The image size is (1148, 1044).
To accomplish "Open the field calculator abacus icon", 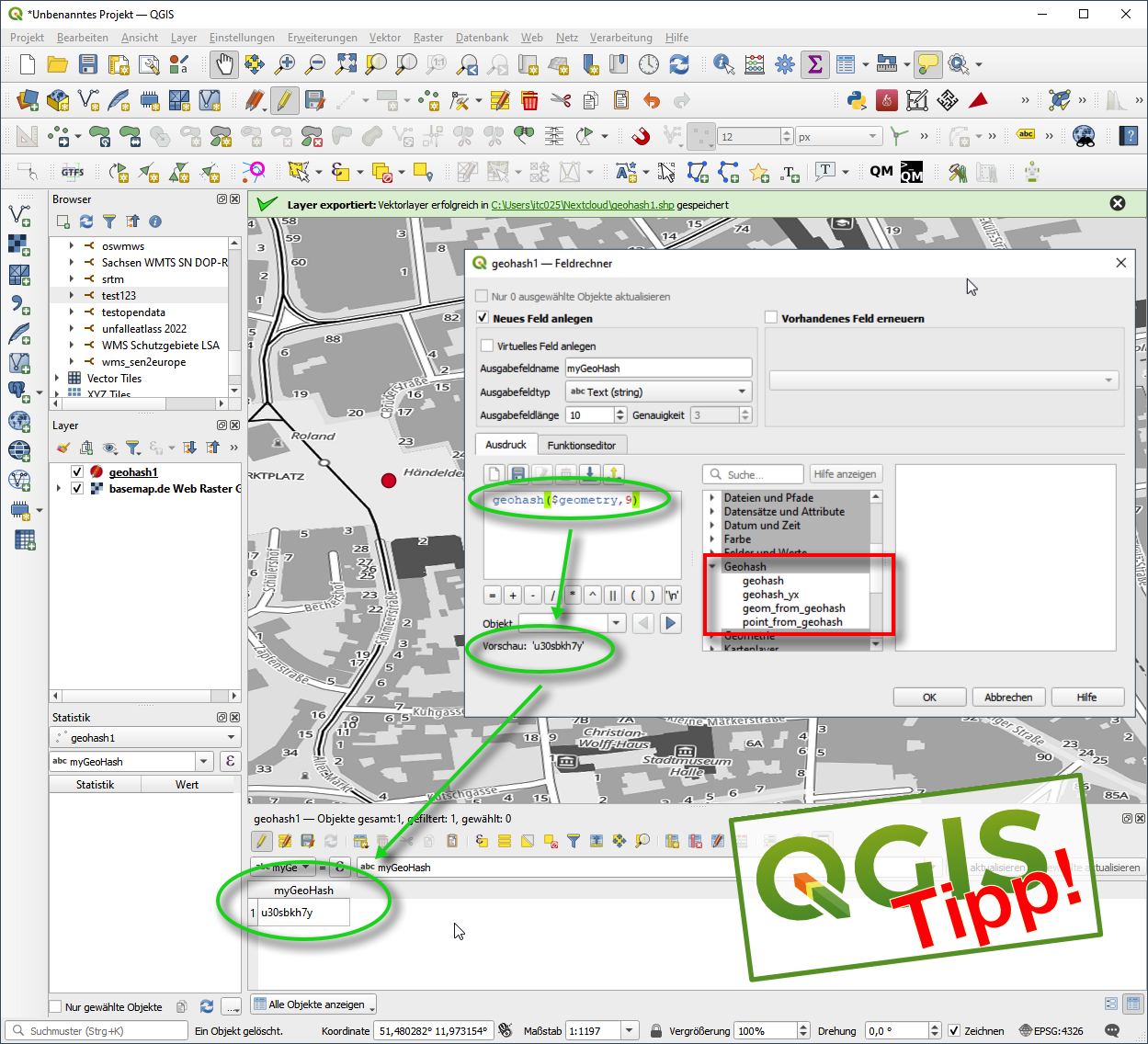I will 755,64.
